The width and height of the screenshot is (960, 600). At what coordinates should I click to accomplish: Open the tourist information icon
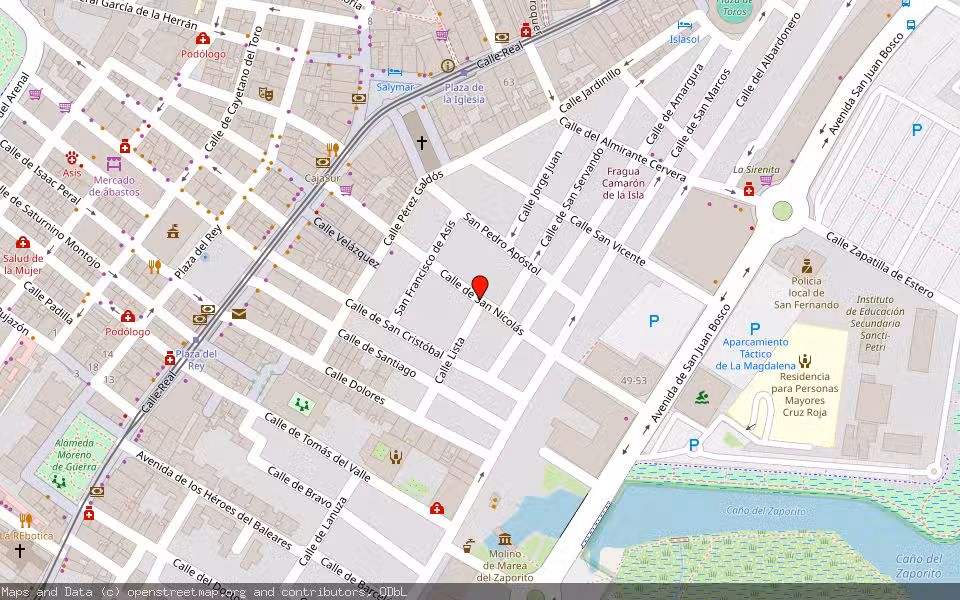(x=448, y=66)
